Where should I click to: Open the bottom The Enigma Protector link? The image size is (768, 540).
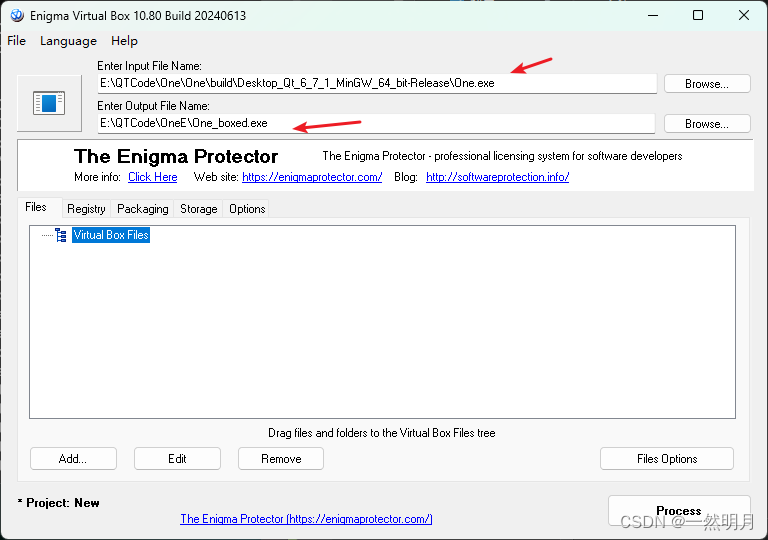click(x=306, y=519)
